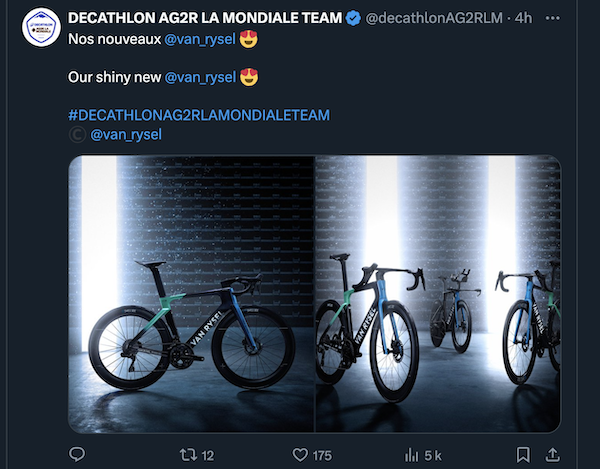Open @van_rysel mention after 'Nos nouveaux'
The width and height of the screenshot is (600, 469).
198,38
